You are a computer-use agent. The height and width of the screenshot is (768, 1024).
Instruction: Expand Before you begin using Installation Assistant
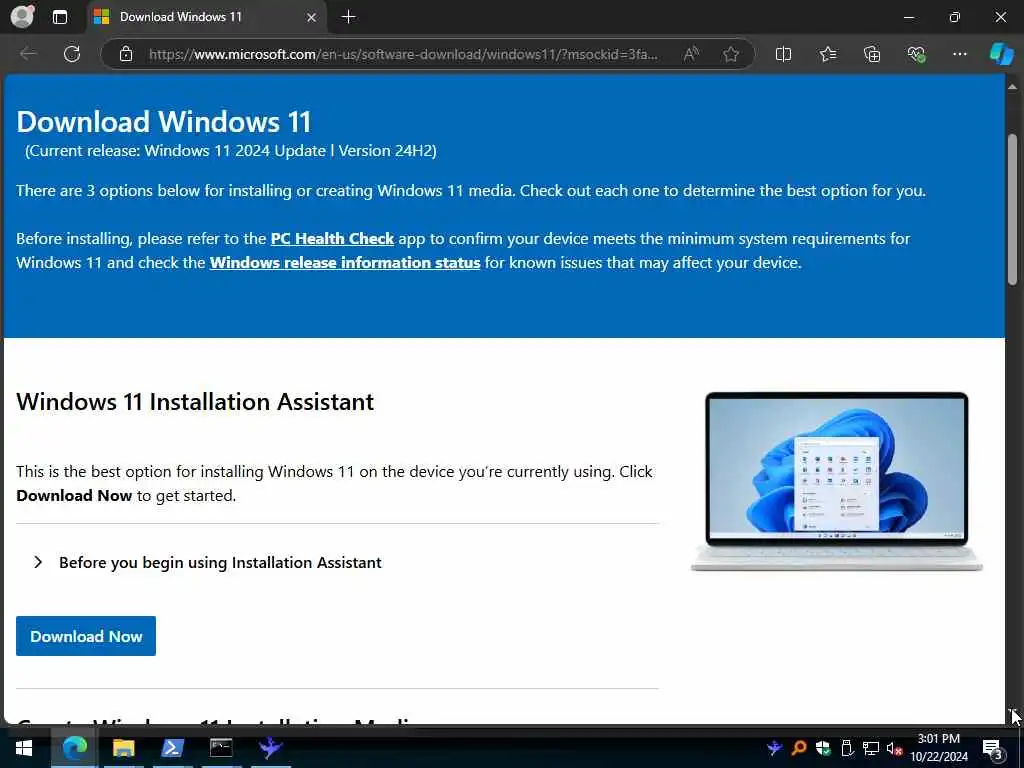pos(207,562)
